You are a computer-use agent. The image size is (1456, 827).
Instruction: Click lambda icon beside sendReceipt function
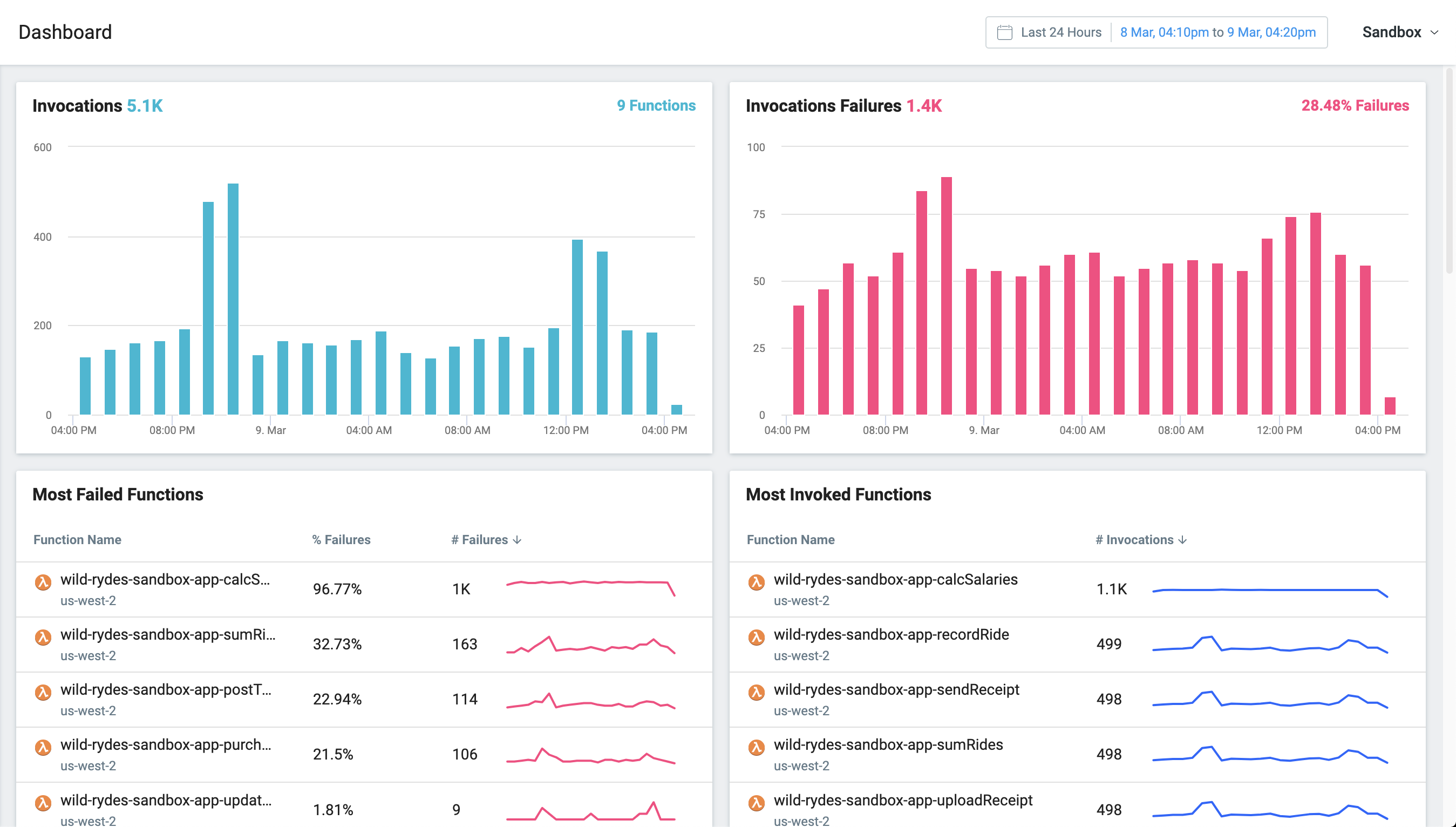click(x=756, y=693)
